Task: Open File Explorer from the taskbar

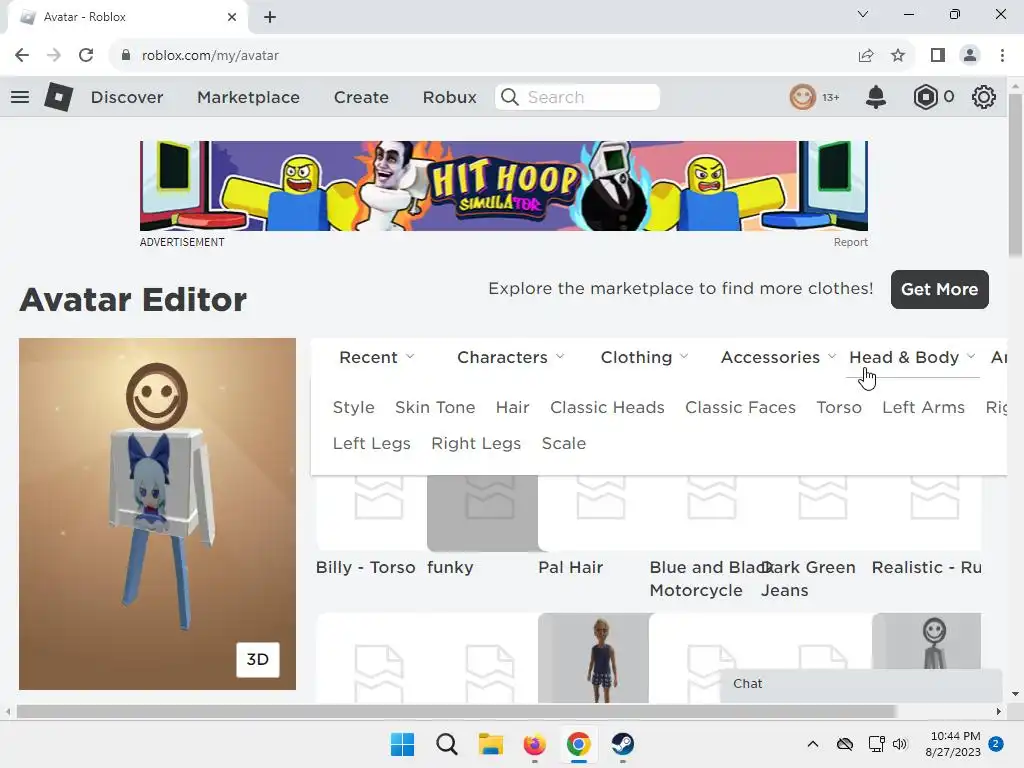Action: 490,744
